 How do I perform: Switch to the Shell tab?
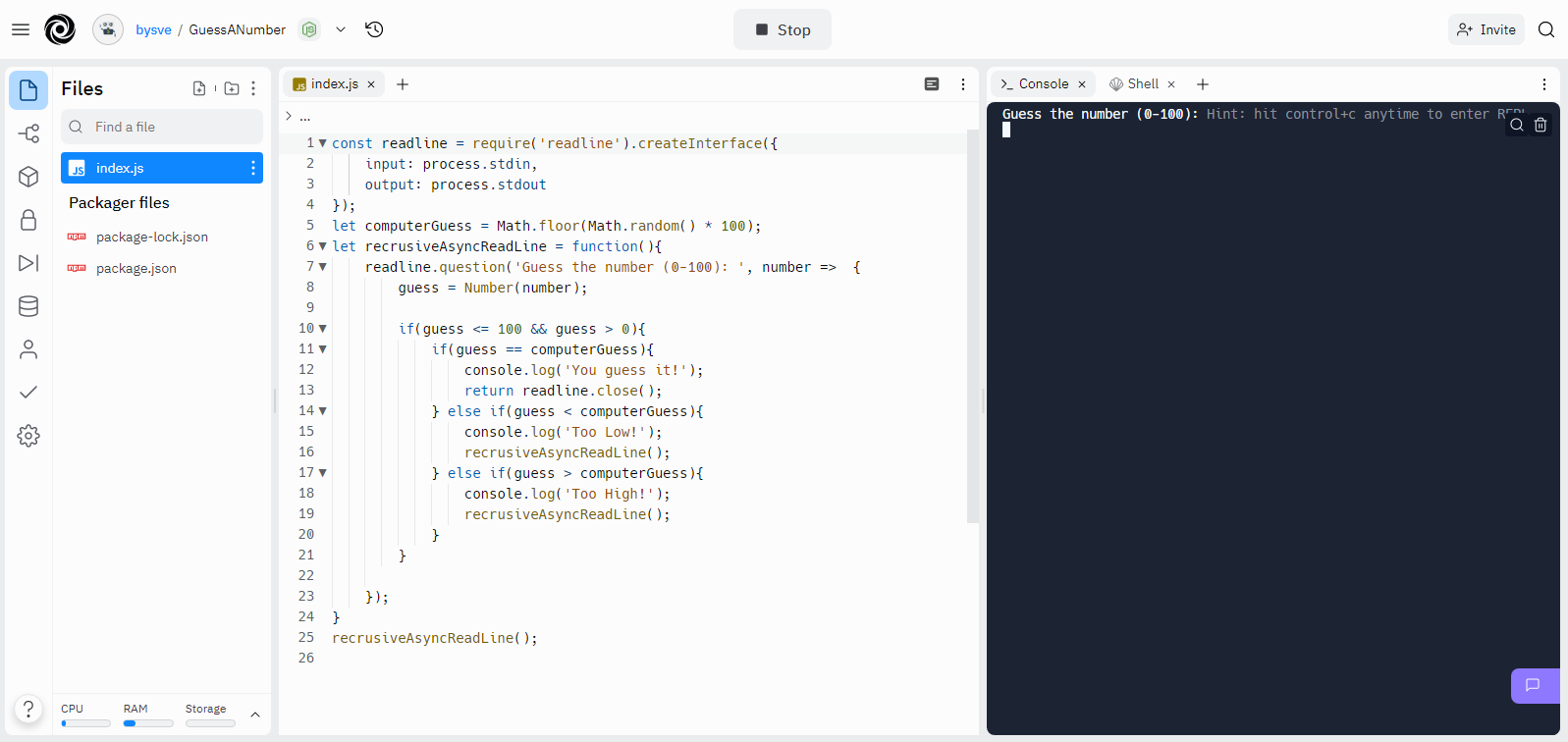[x=1141, y=84]
